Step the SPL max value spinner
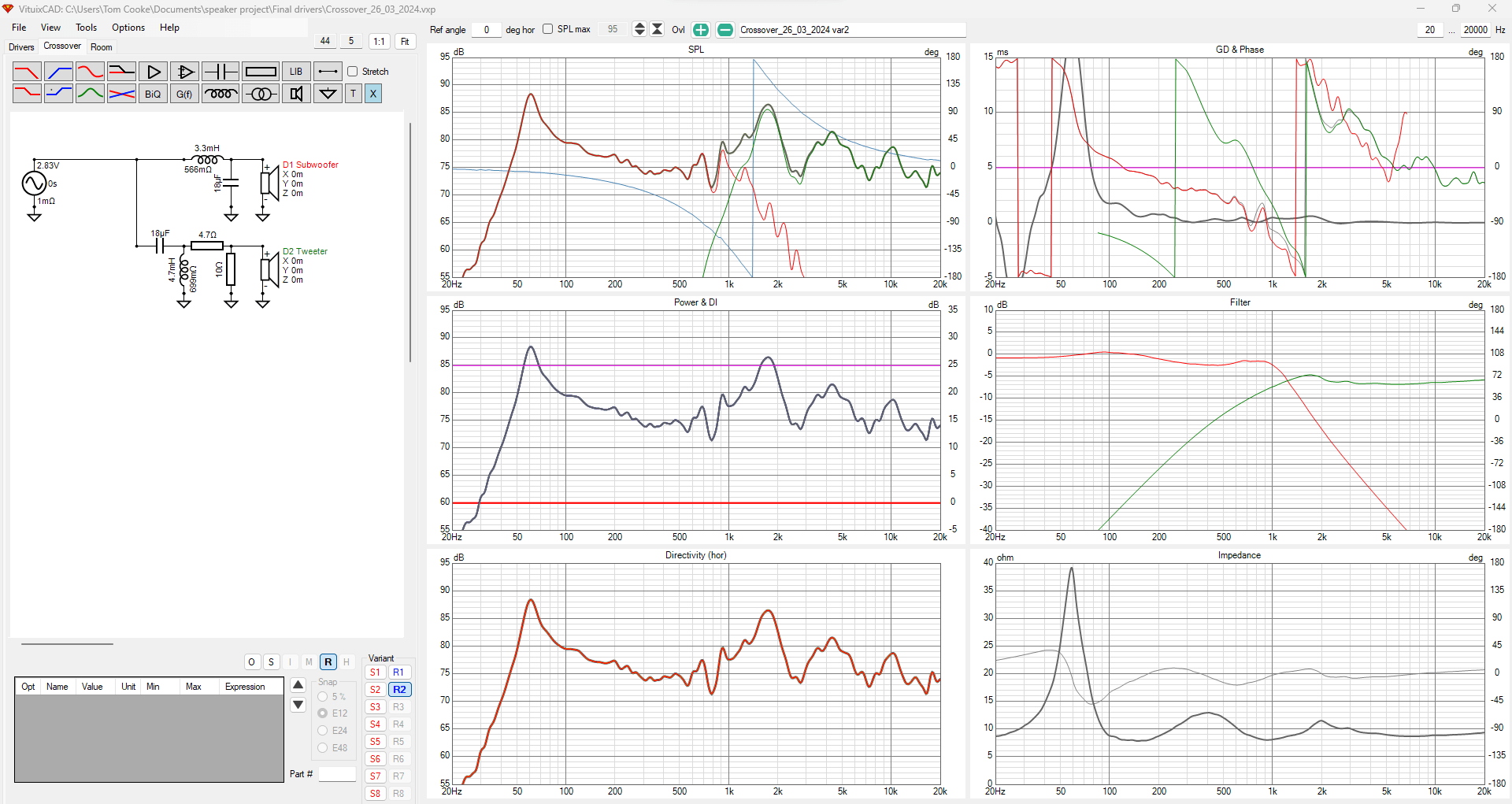 click(639, 29)
